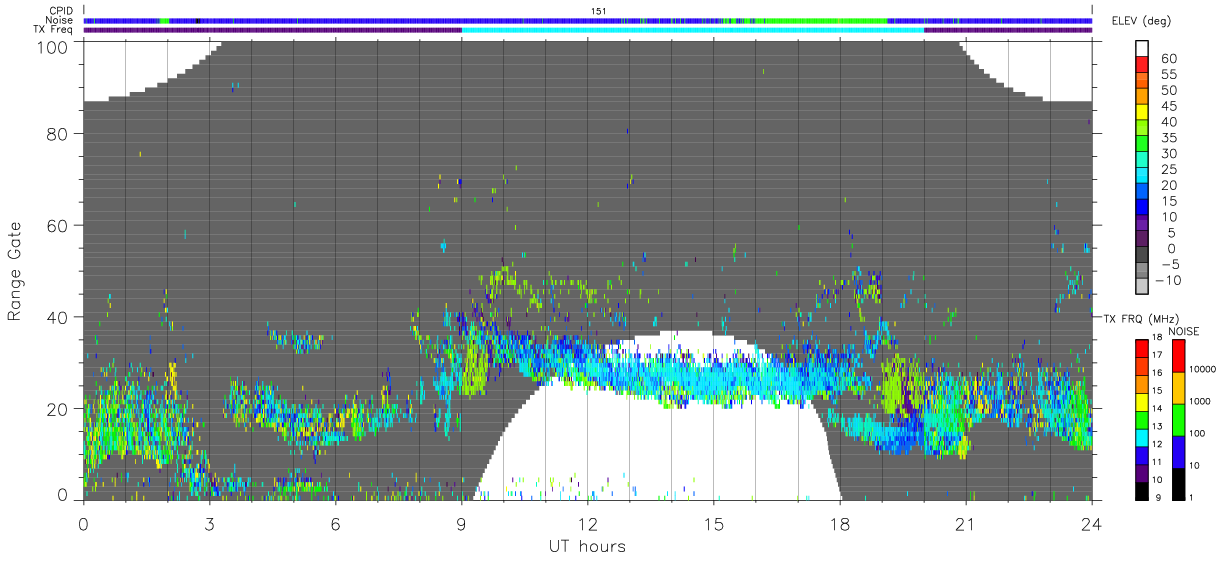Click the 10000 label on NOISE bar
Image resolution: width=1228 pixels, height=567 pixels.
click(x=1204, y=370)
